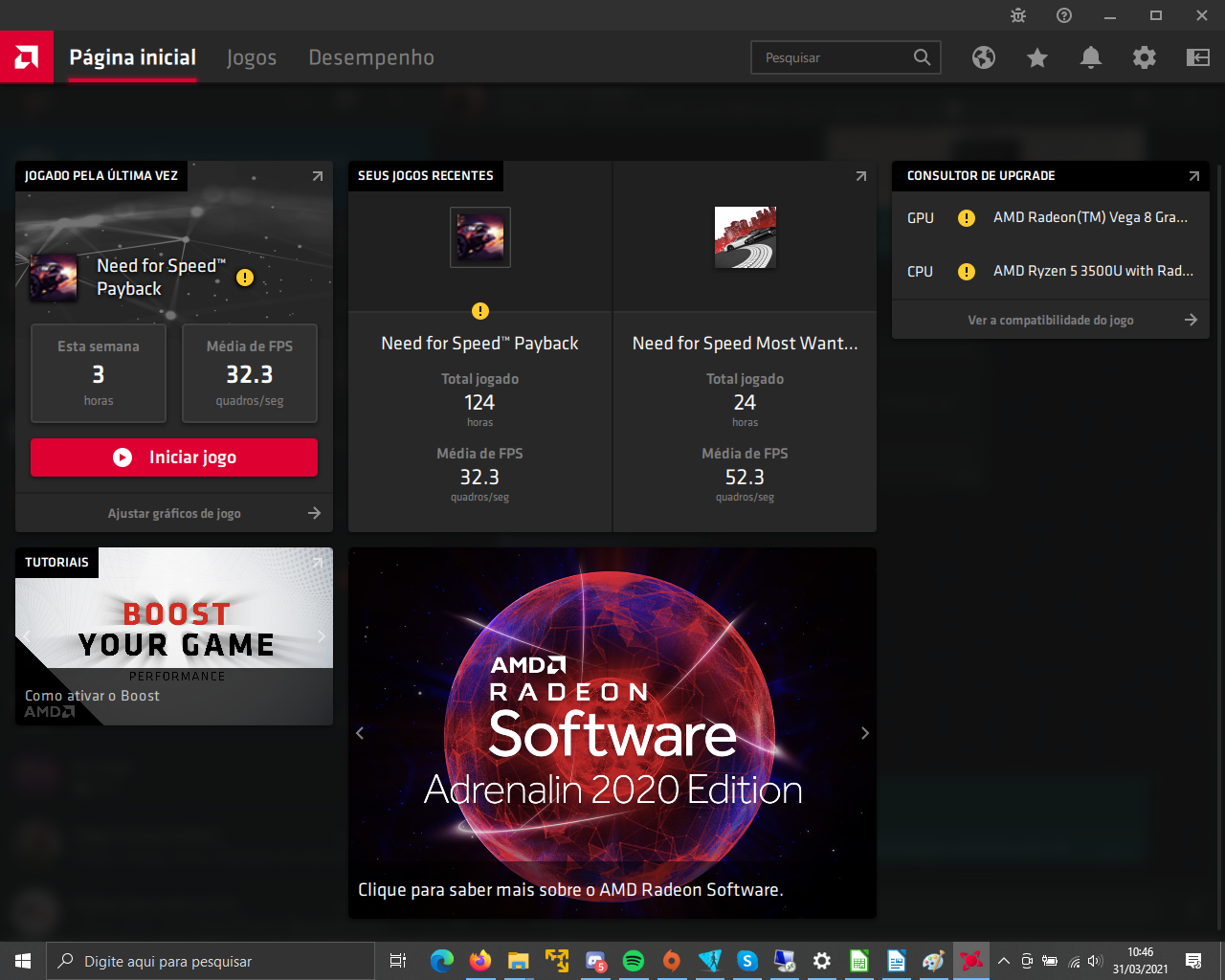Click the Windows taskbar search box

[x=211, y=961]
